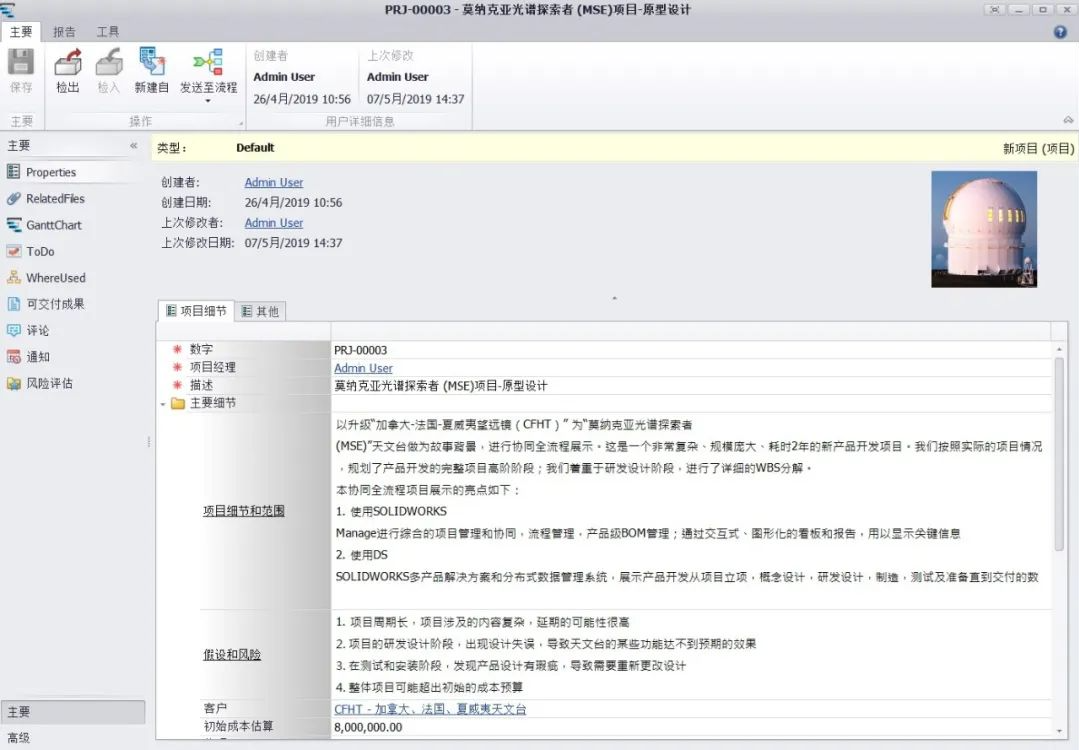This screenshot has height=750, width=1079.
Task: Click the 主要细节 folder icon
Action: tap(178, 403)
